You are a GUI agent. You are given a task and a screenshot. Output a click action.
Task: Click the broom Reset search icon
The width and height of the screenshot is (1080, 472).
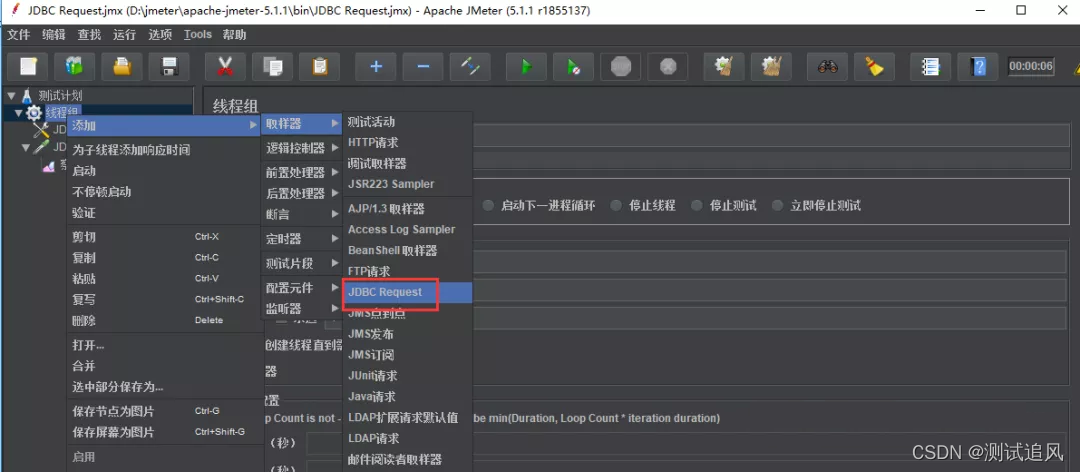click(875, 66)
